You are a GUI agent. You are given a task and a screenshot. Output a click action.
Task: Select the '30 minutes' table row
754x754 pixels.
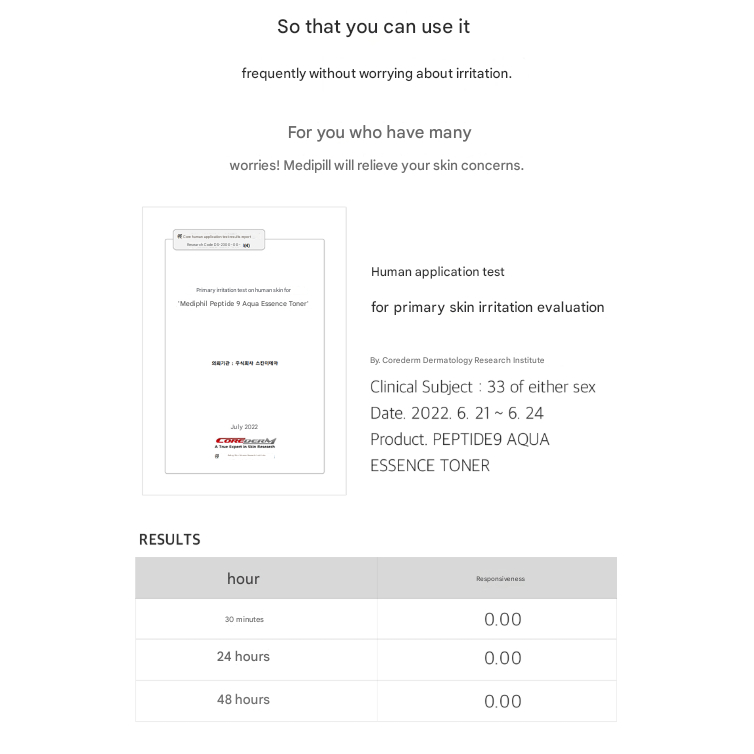[244, 620]
